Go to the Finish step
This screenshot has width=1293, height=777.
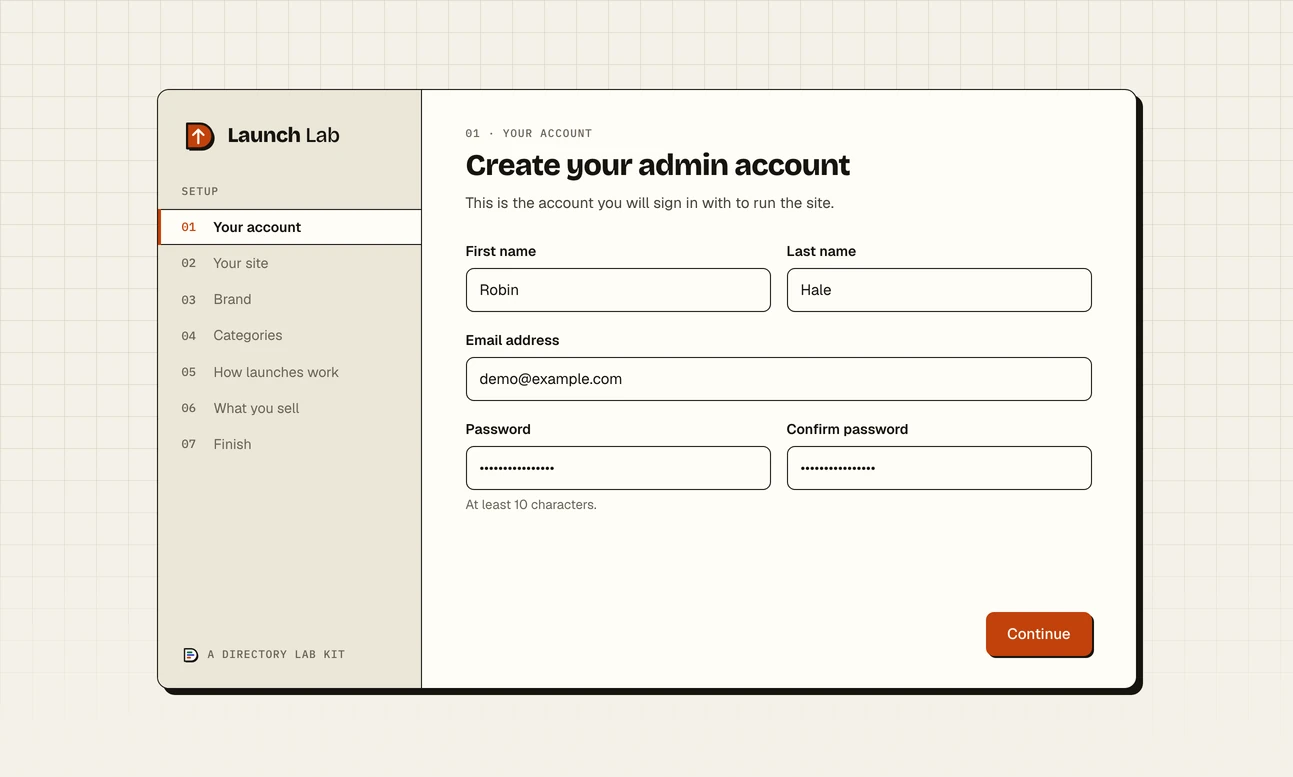[x=290, y=444]
